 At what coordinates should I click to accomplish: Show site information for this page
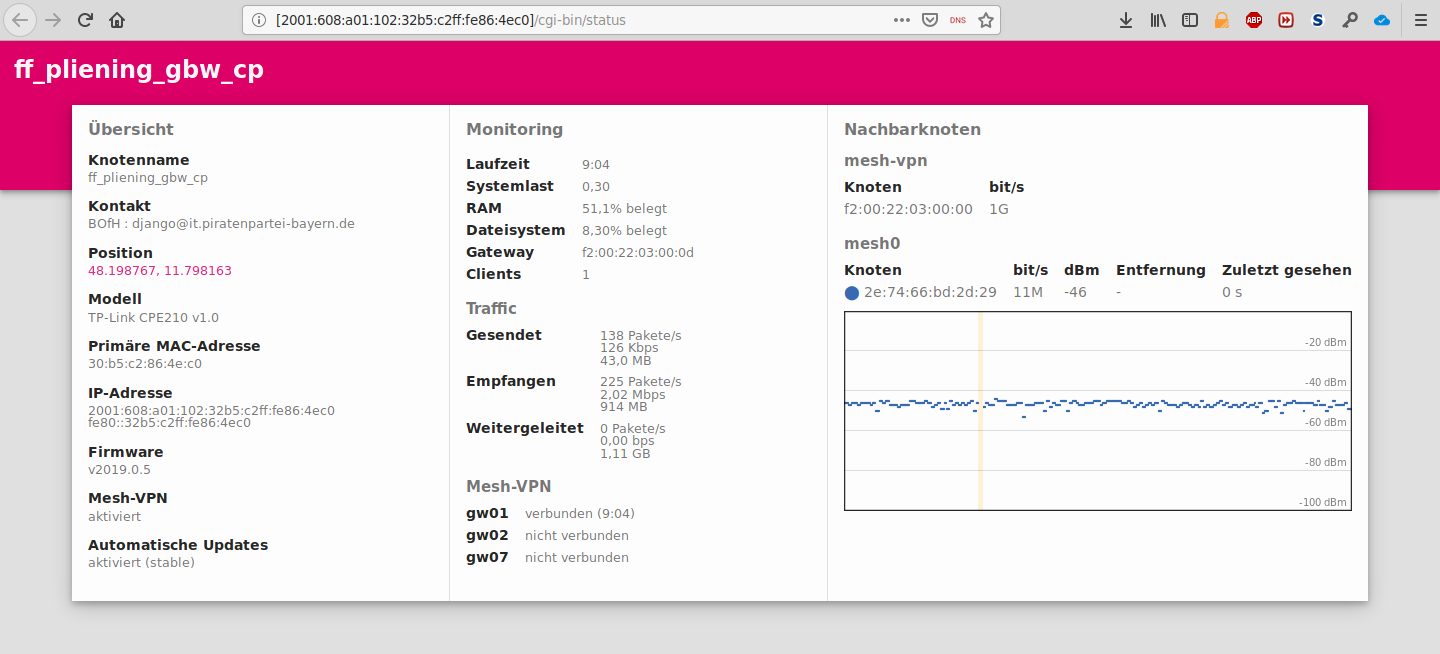point(259,20)
